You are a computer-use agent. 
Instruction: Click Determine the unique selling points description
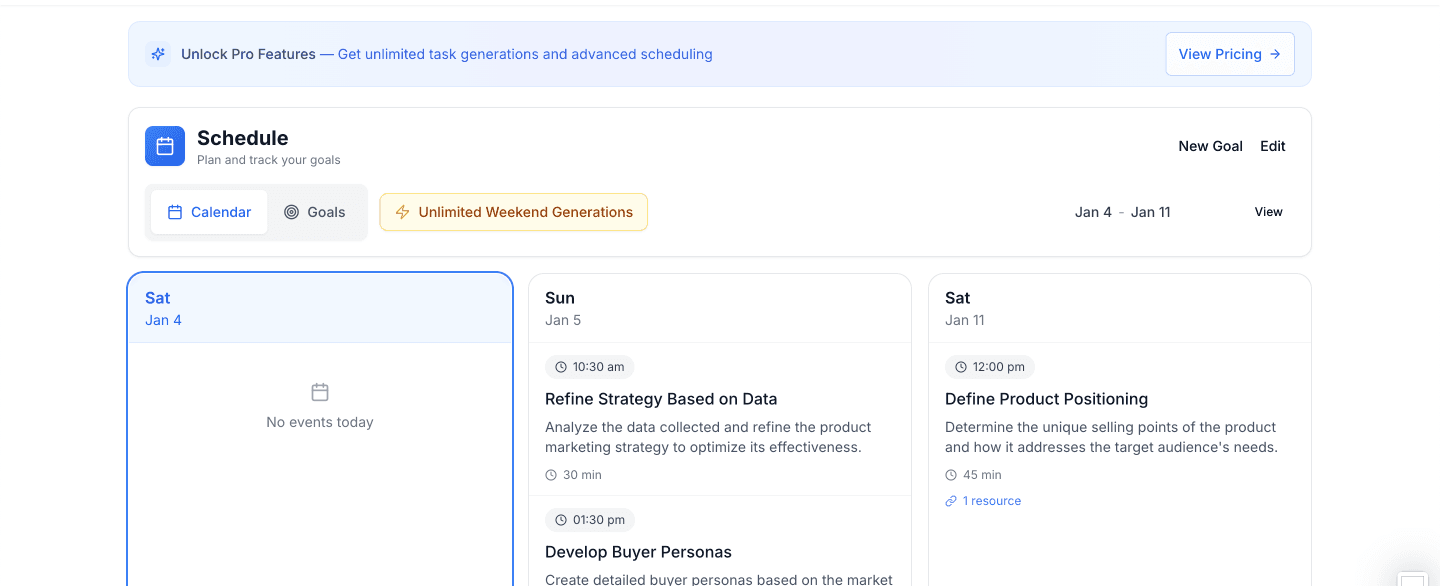coord(1111,437)
